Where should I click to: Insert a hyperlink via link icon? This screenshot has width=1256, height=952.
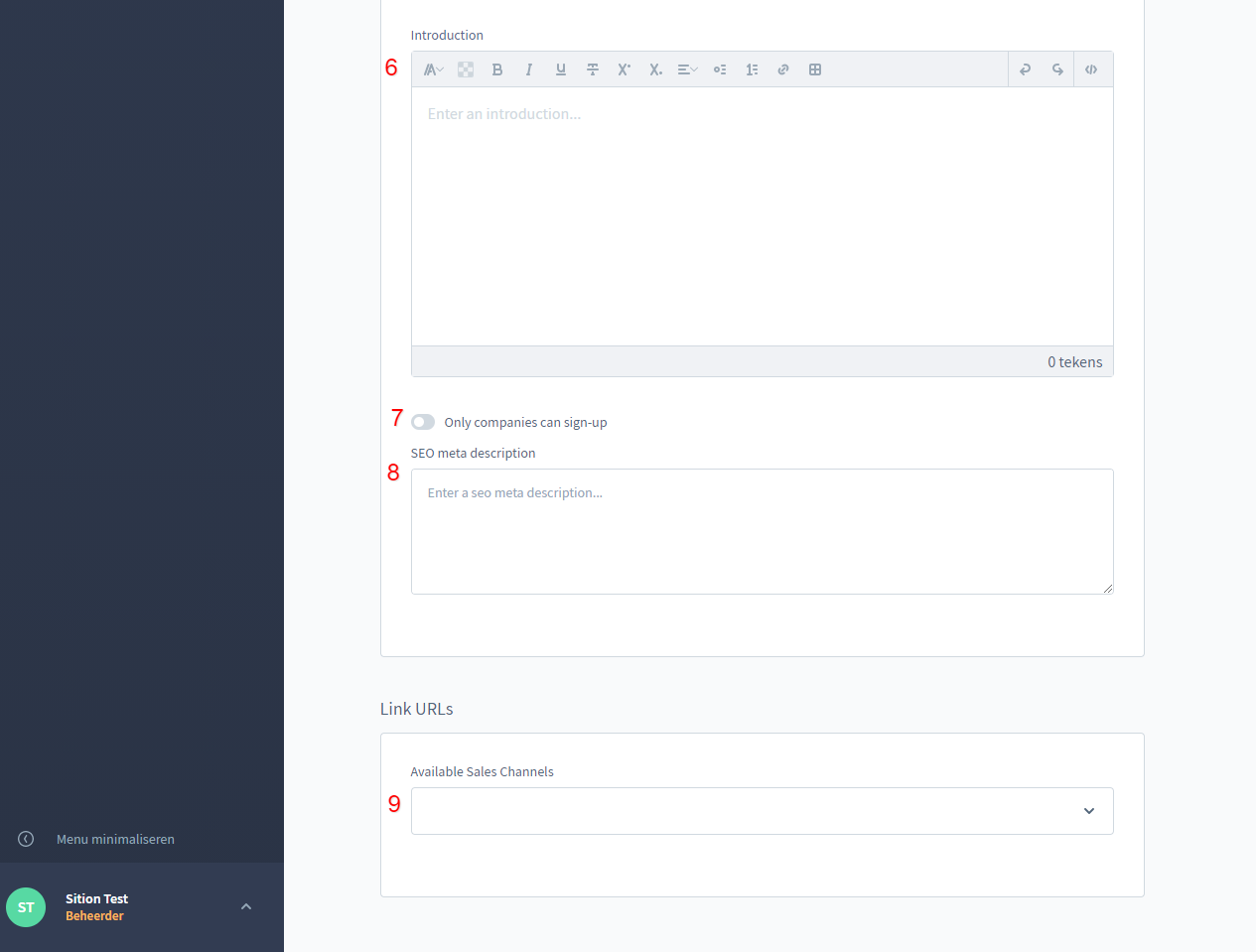coord(783,69)
